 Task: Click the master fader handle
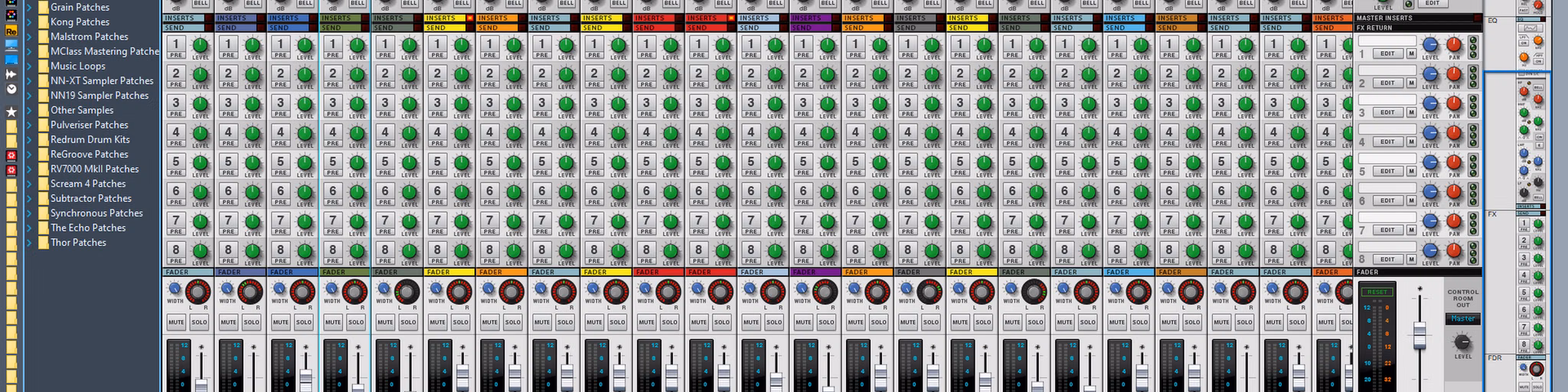(1420, 335)
